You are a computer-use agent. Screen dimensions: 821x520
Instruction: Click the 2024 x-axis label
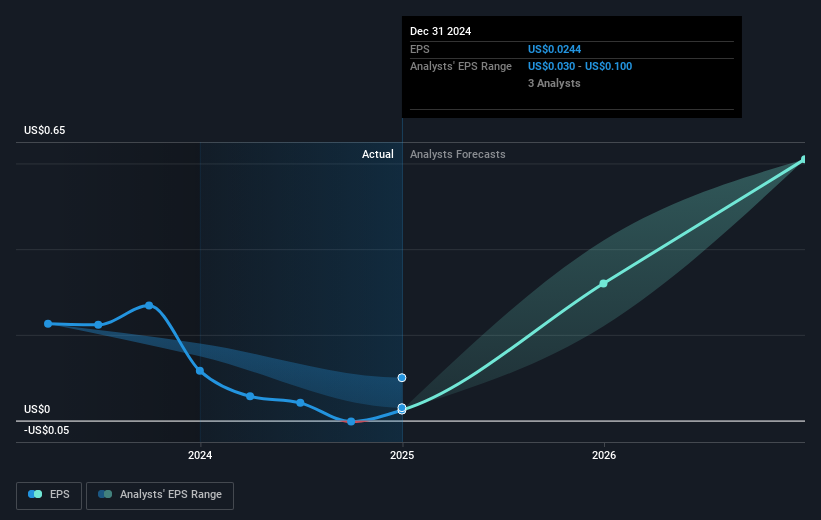point(200,455)
